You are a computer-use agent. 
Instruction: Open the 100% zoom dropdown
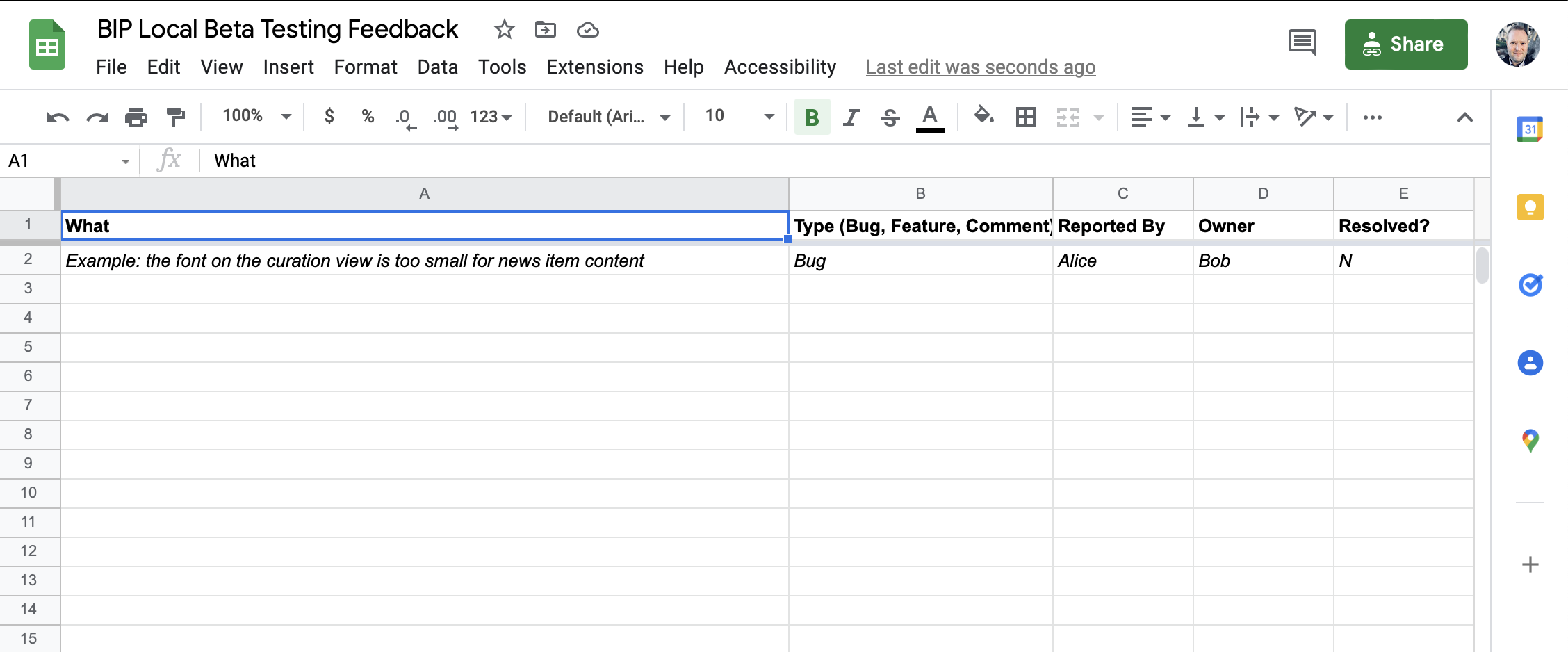pos(256,116)
